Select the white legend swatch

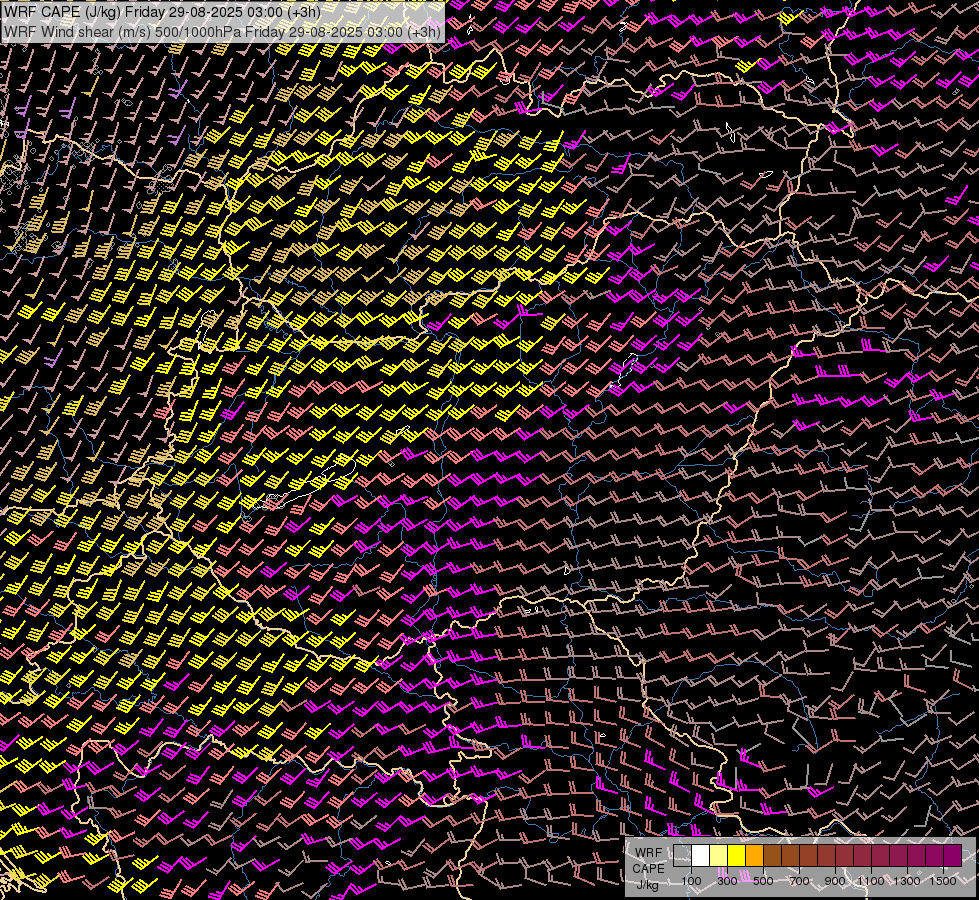coord(701,856)
